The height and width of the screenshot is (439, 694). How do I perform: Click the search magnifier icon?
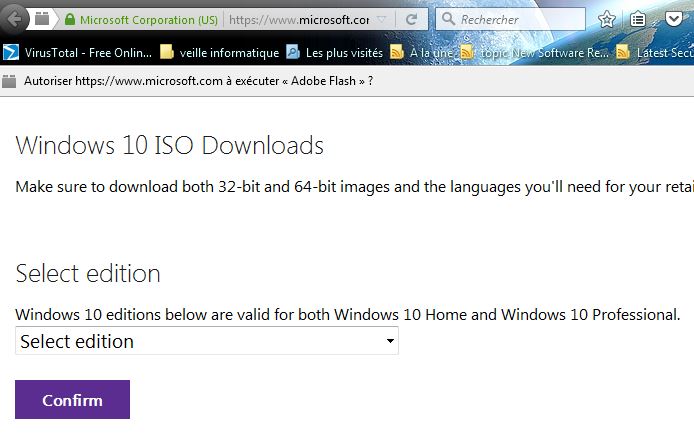coord(448,19)
